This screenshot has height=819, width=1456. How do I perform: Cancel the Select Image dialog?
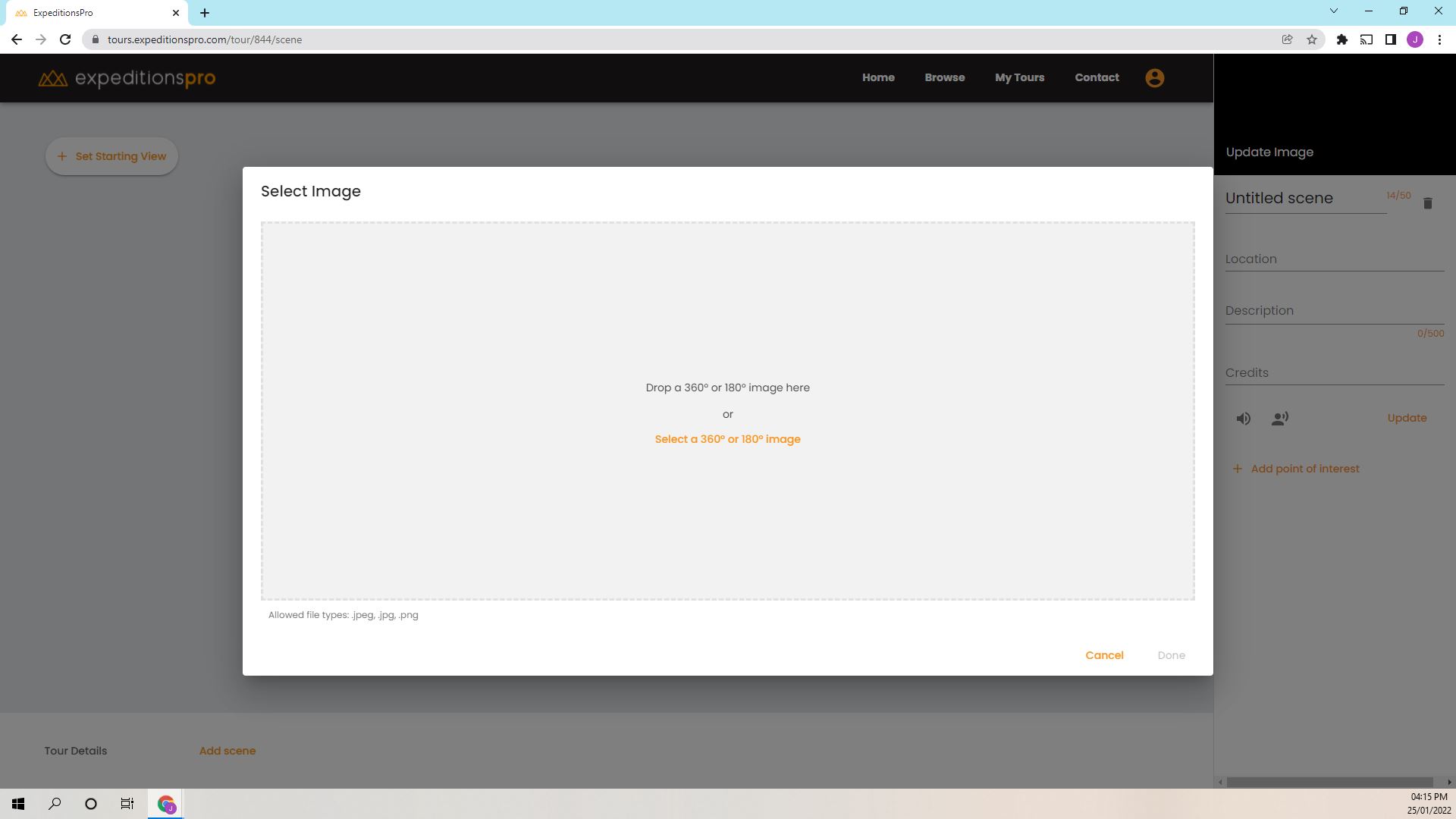pyautogui.click(x=1103, y=655)
